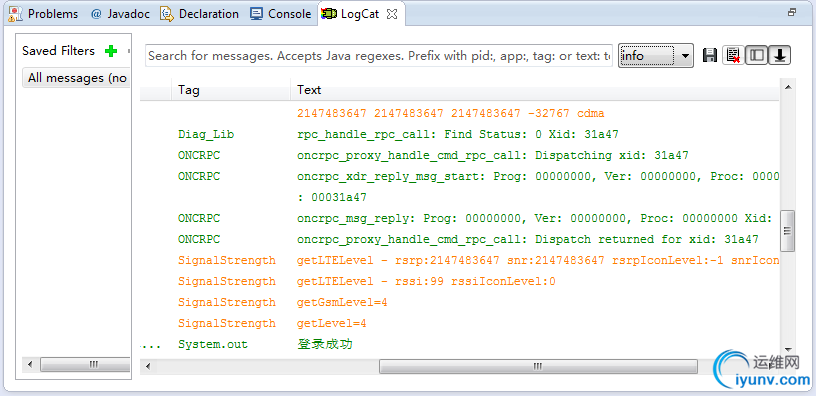Open the Console tab
Image resolution: width=816 pixels, height=396 pixels.
[x=280, y=14]
